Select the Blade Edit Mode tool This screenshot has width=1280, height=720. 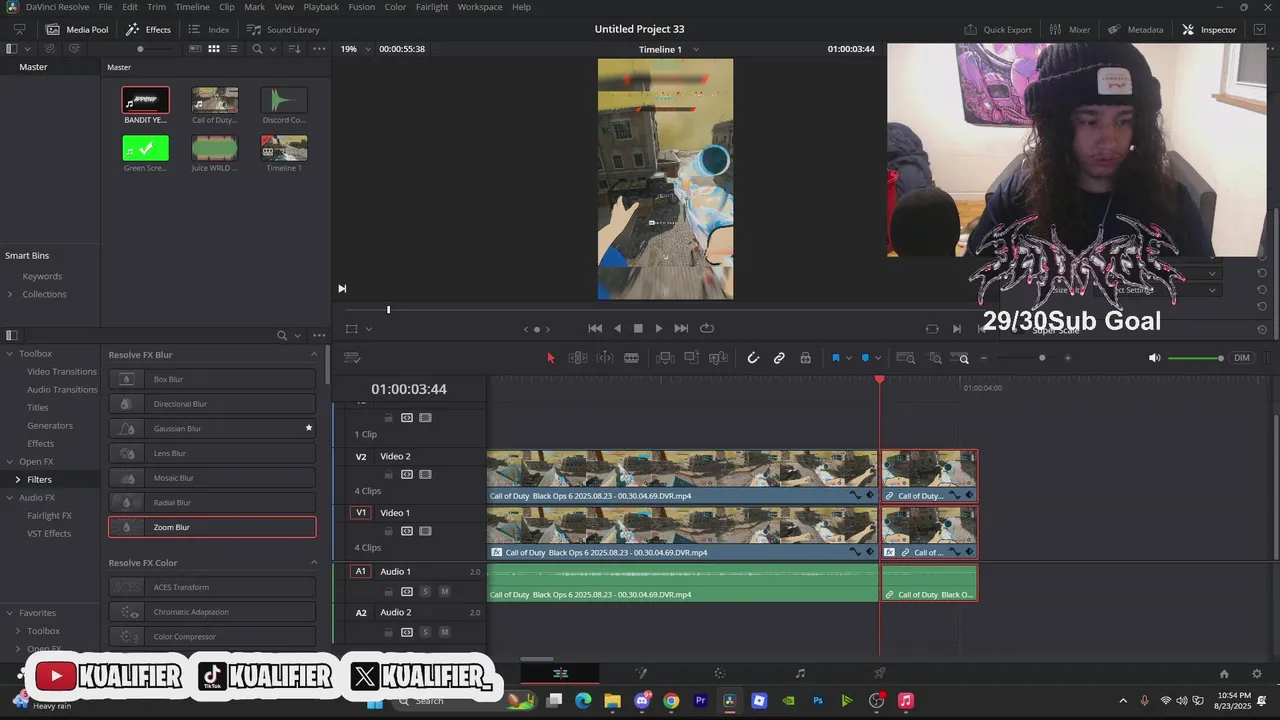click(x=631, y=358)
